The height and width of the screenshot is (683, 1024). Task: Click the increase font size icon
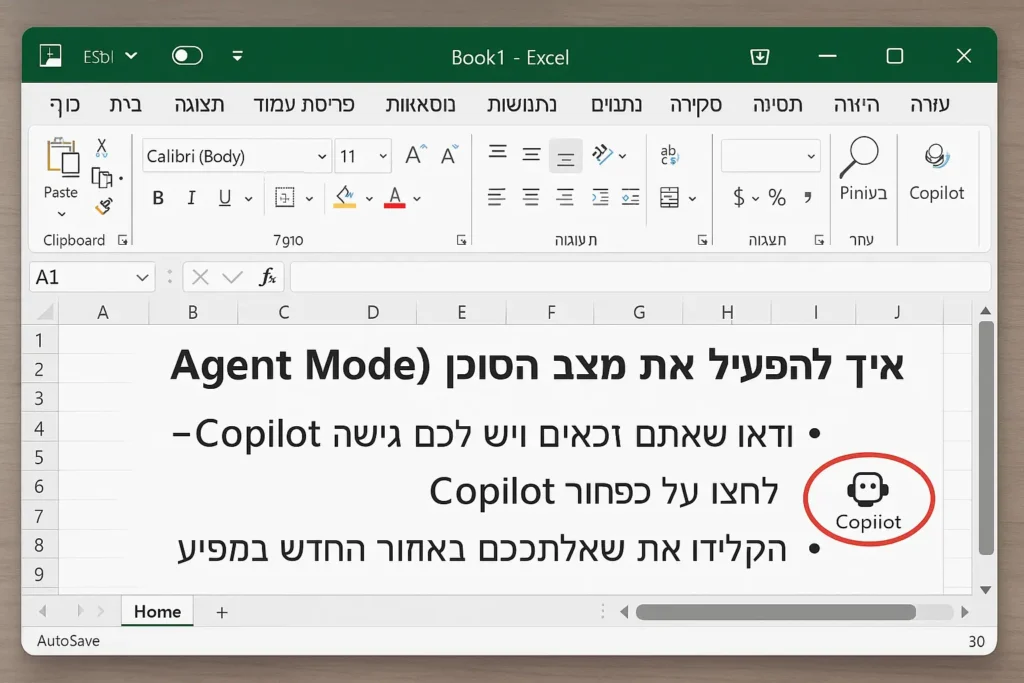tap(414, 156)
